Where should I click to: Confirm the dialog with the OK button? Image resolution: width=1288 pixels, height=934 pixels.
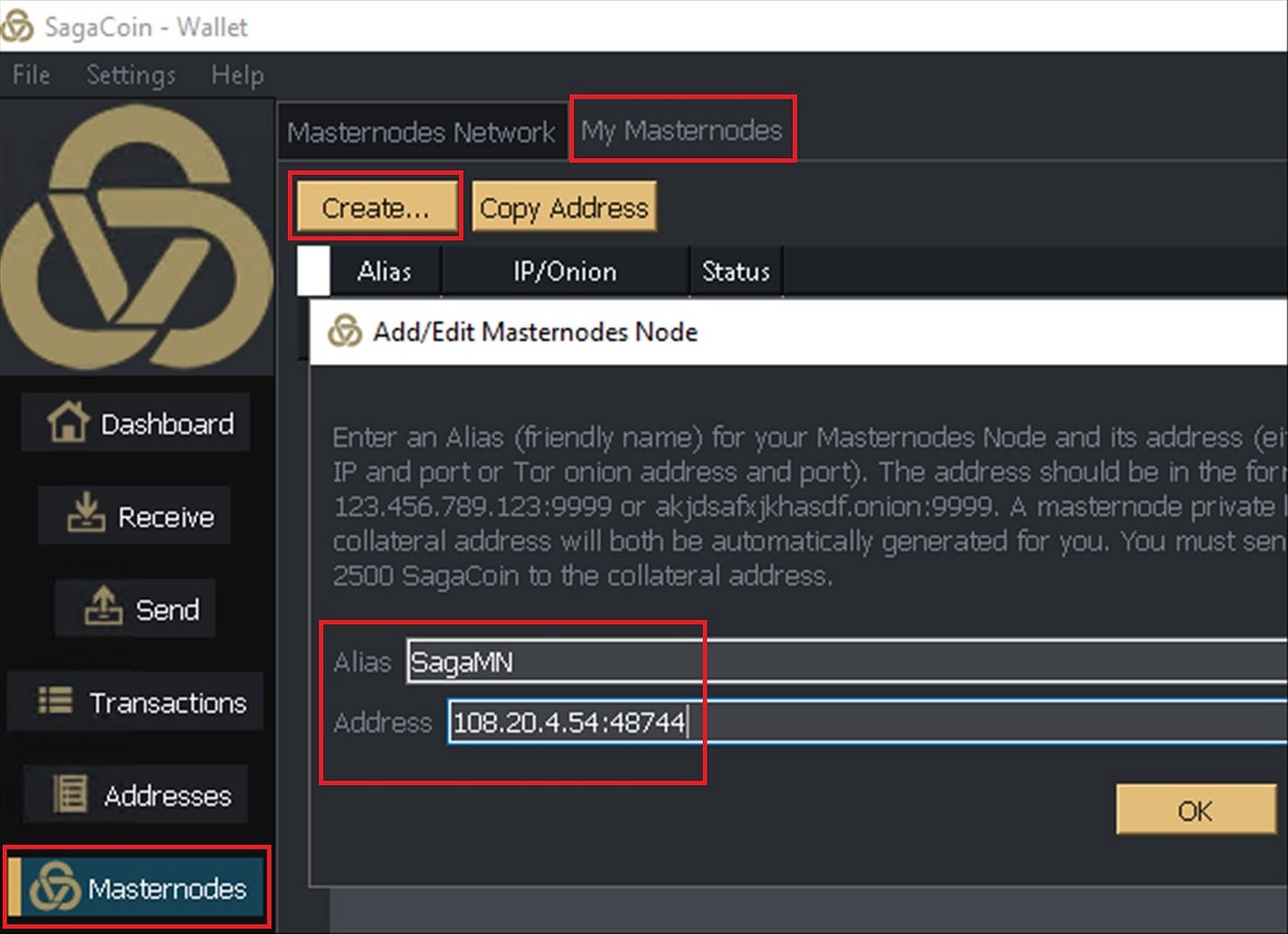pyautogui.click(x=1195, y=810)
